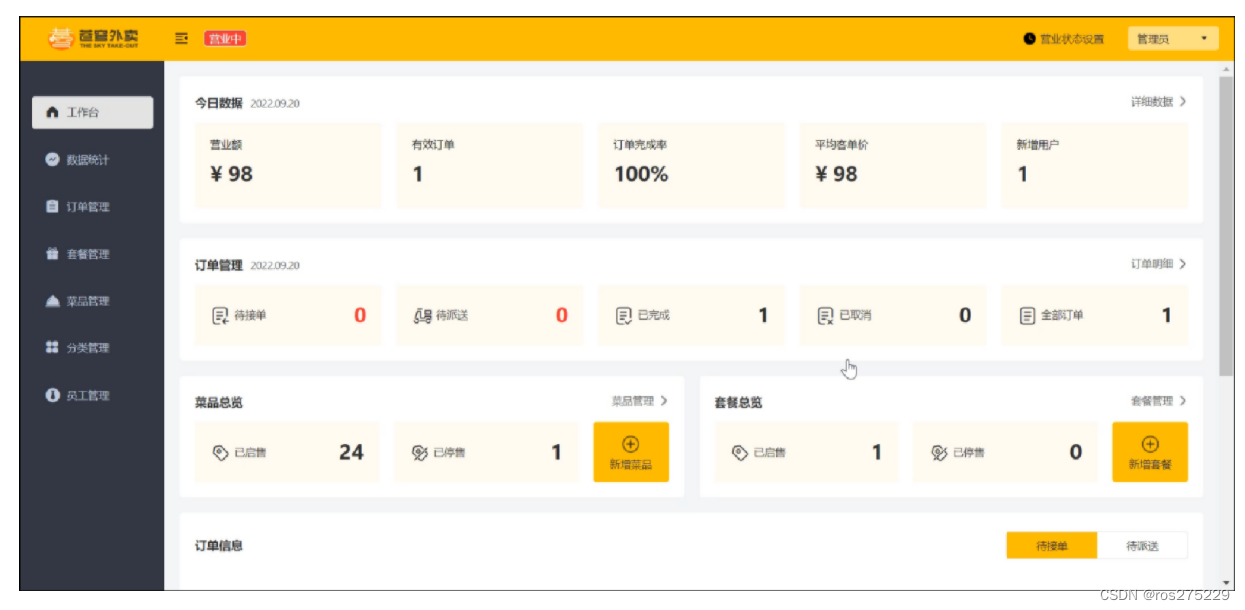Click the clock icon for 营业状态设置
1245x610 pixels.
pos(1029,39)
